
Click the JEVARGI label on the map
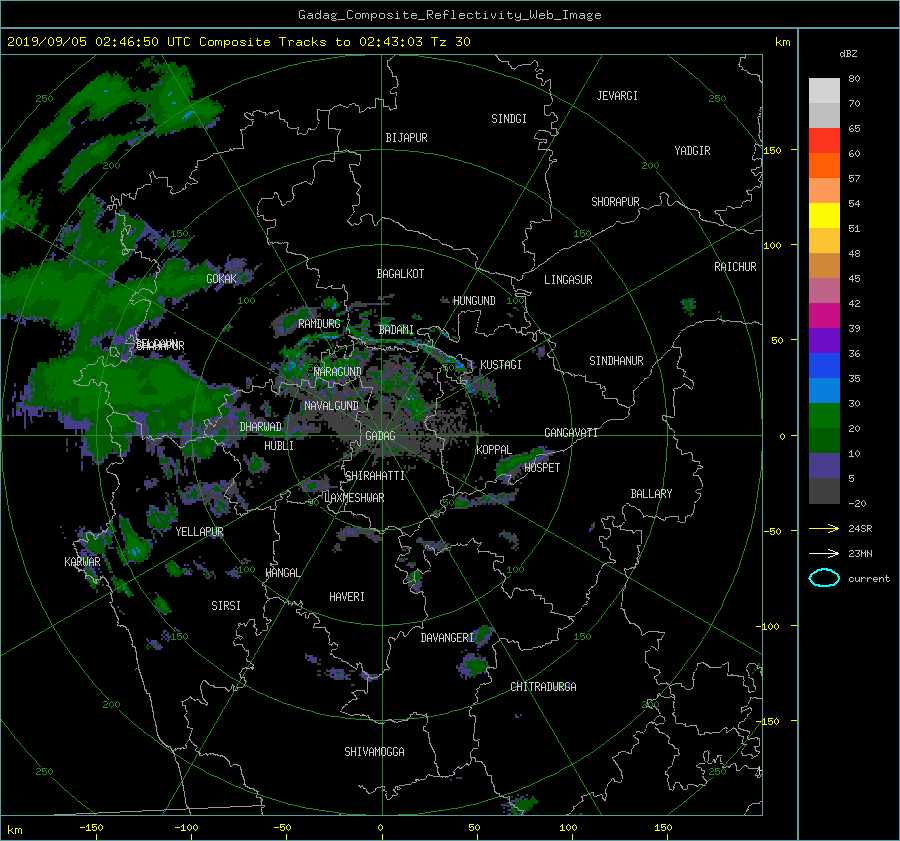point(617,96)
